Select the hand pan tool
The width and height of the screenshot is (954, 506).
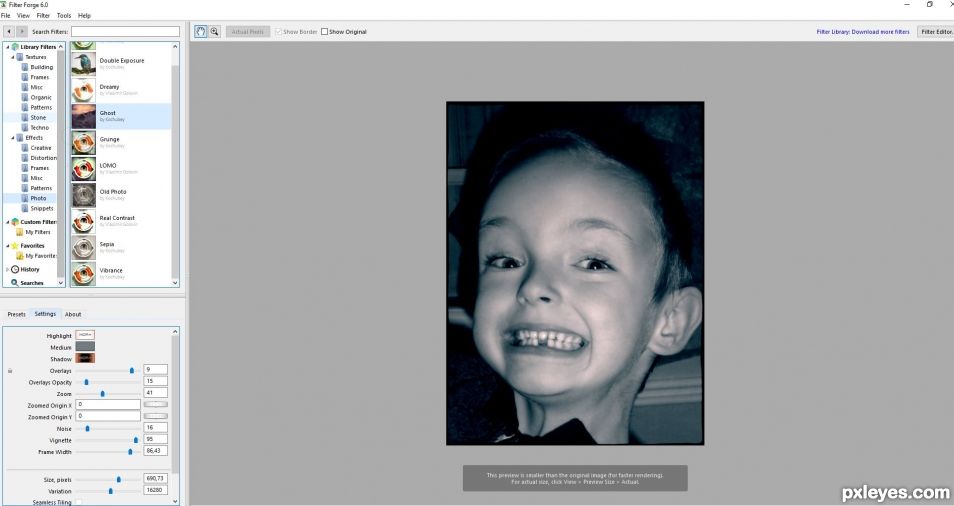(x=200, y=32)
